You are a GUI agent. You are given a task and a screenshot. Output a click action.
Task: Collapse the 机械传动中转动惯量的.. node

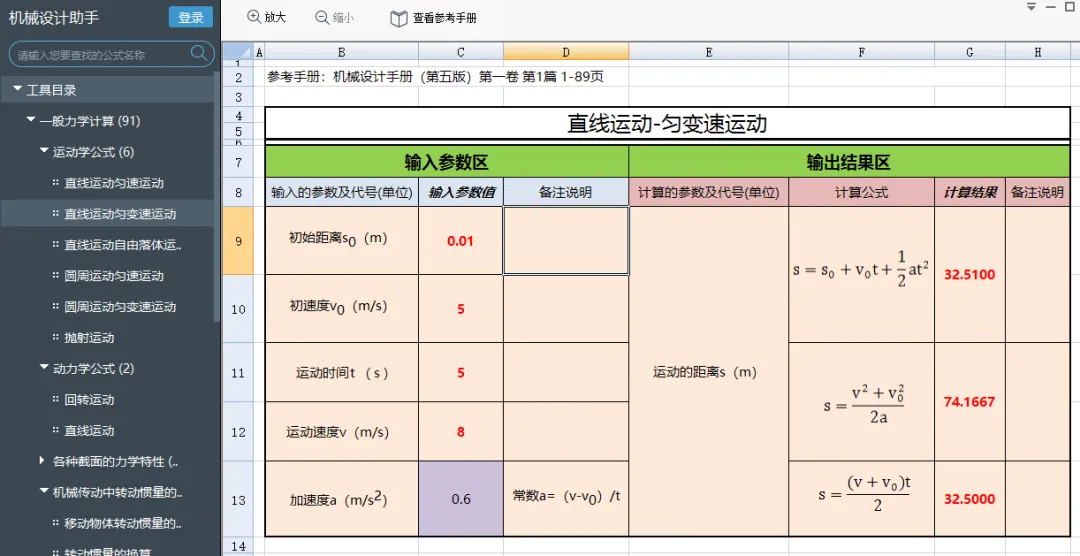coord(44,492)
